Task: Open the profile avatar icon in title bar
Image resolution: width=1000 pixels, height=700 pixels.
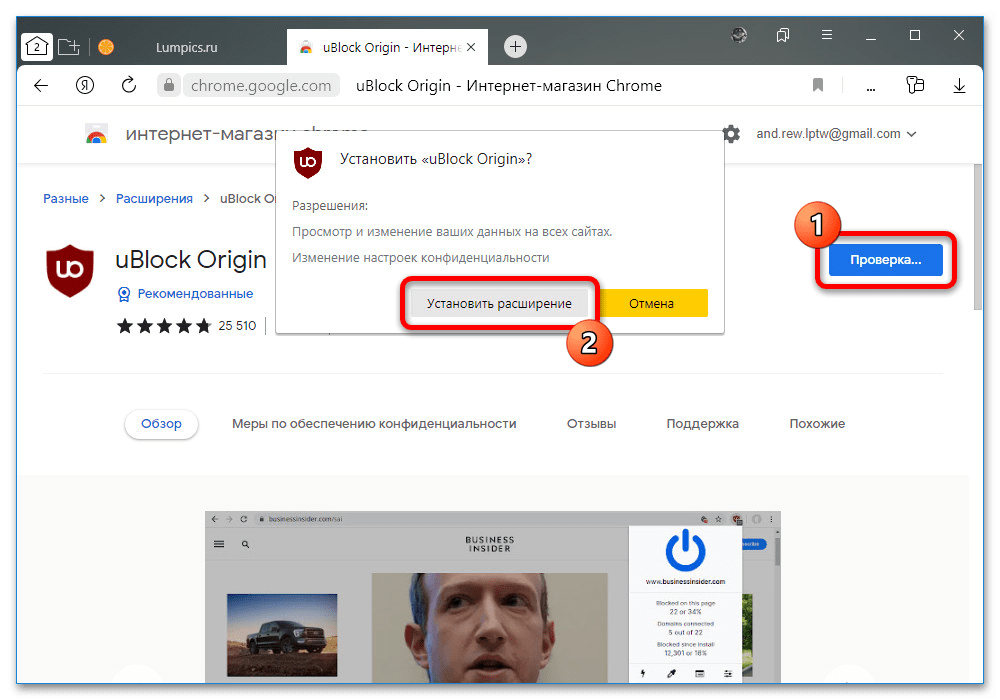Action: 739,35
